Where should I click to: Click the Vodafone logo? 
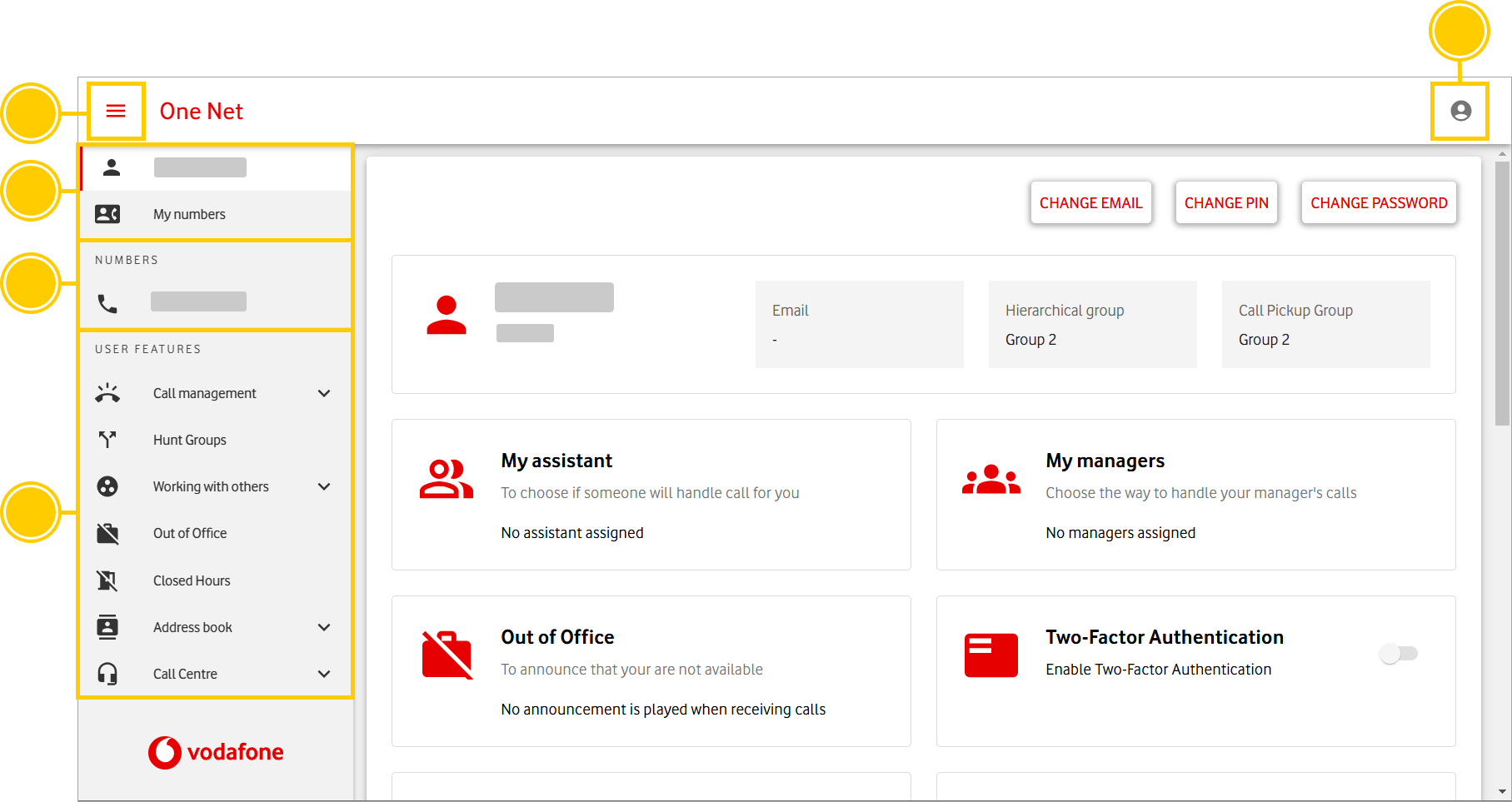click(216, 752)
